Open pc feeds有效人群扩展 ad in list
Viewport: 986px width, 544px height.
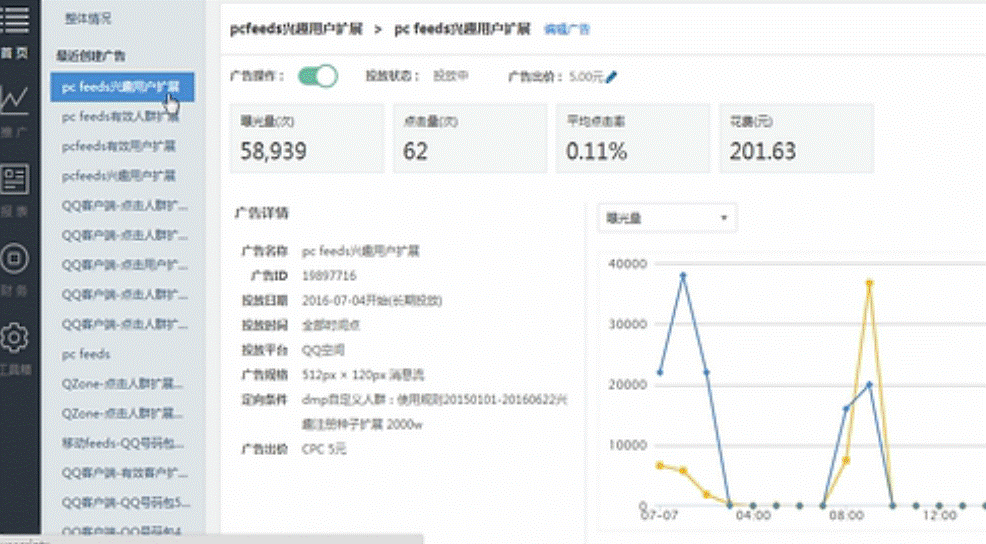[122, 116]
